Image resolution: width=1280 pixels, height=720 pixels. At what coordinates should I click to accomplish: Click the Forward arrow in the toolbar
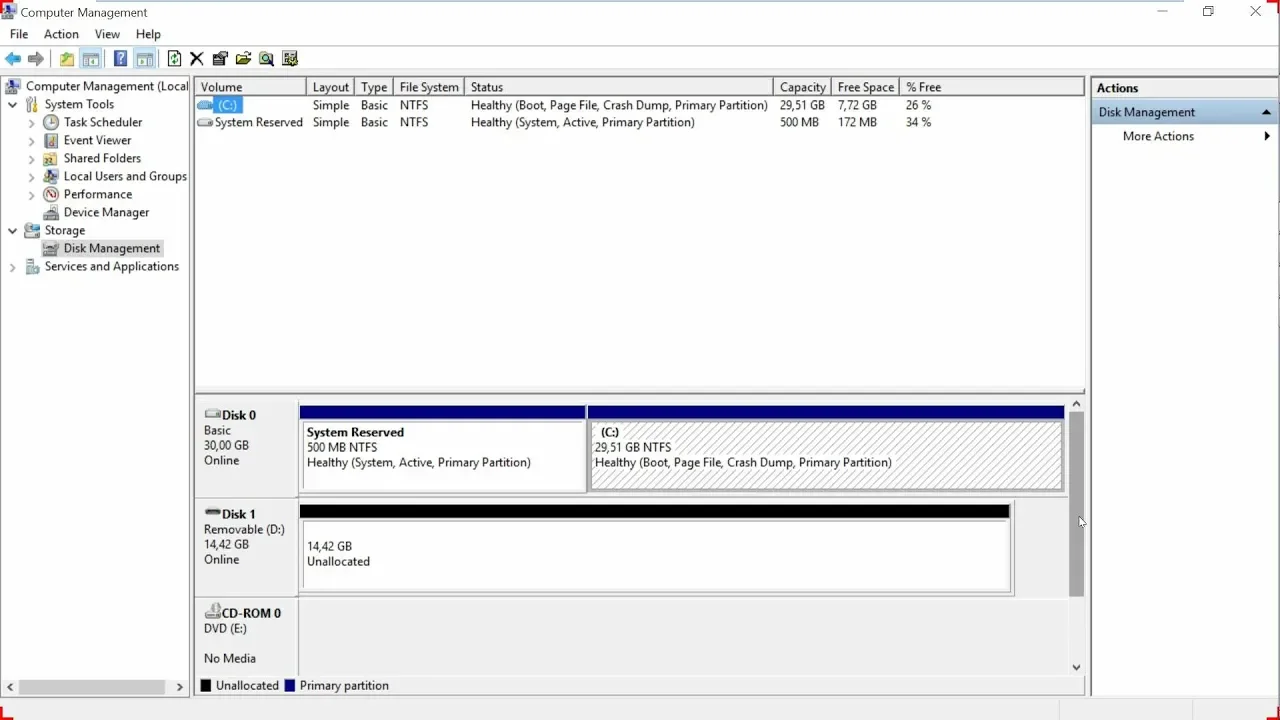36,59
